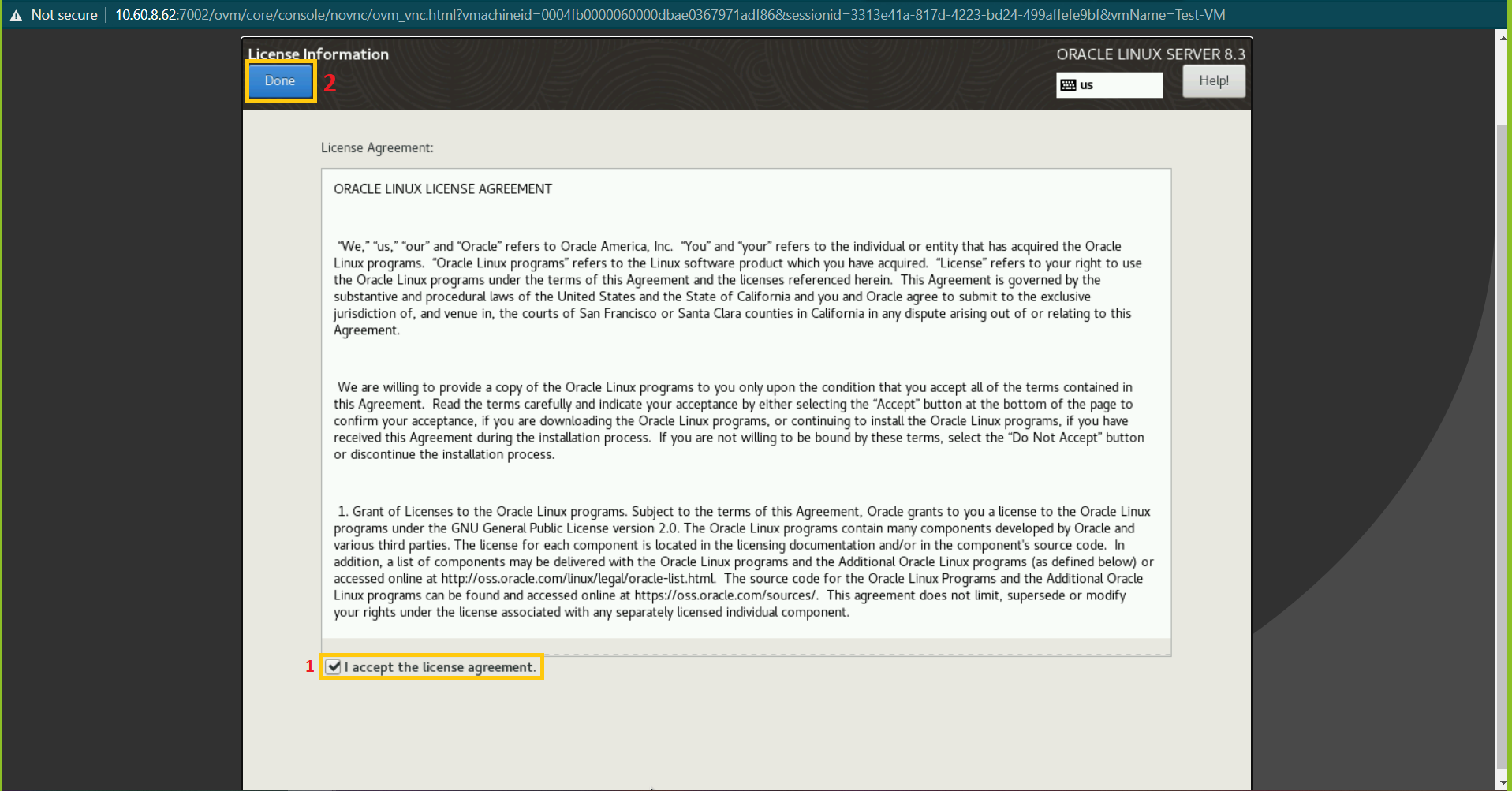Click the Not secure warning triangle icon
This screenshot has height=791, width=1512.
point(16,15)
